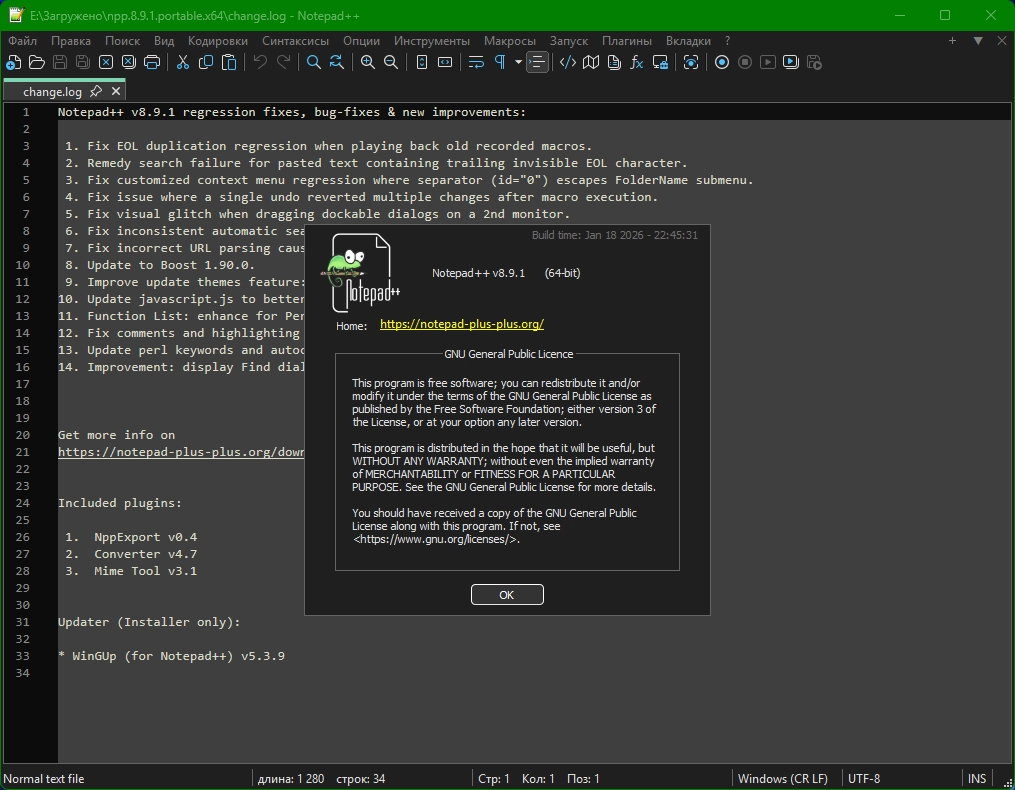This screenshot has height=790, width=1015.
Task: Open Folder as Workspace panel
Action: (x=660, y=62)
